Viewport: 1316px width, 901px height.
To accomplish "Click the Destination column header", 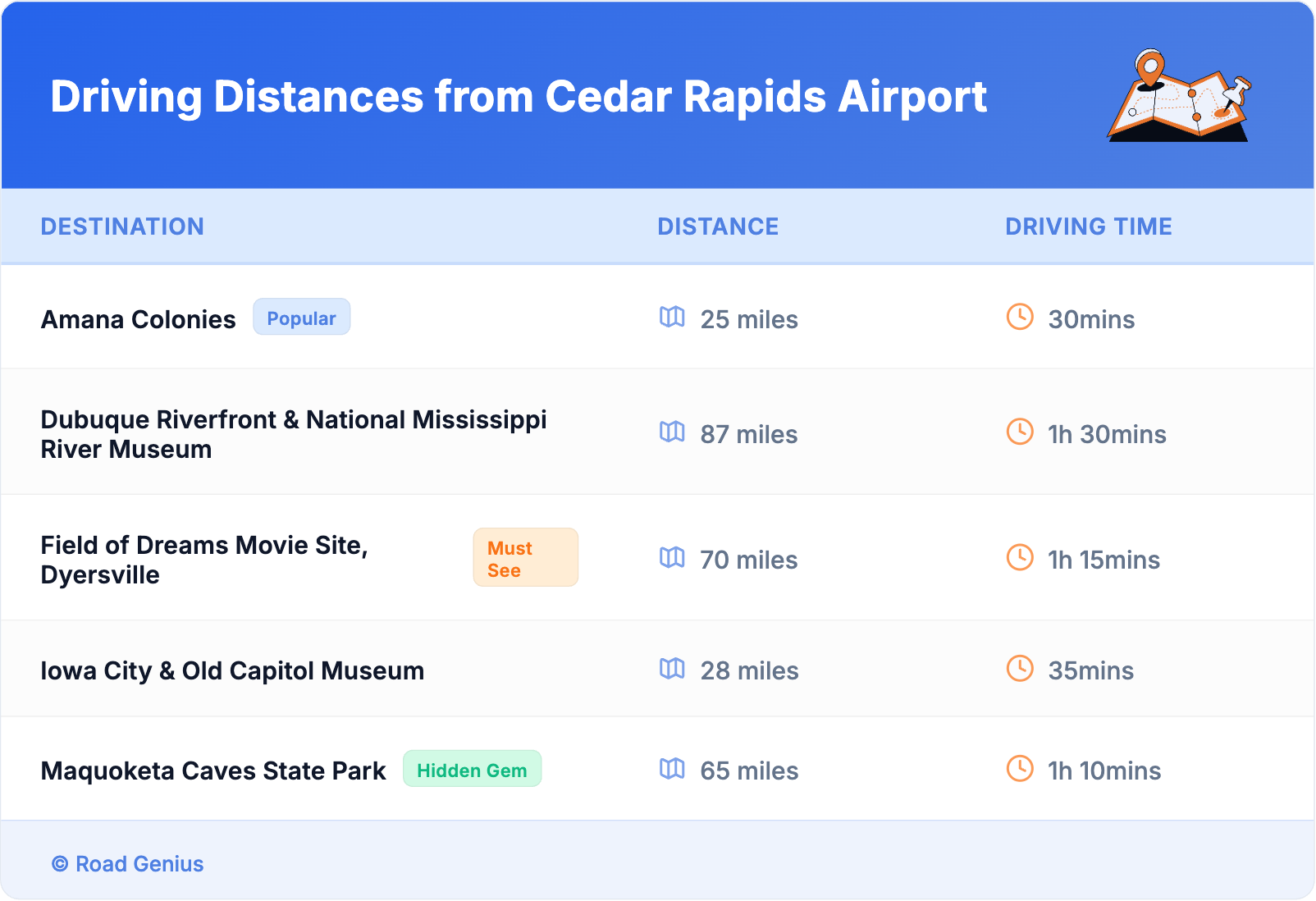I will (x=122, y=226).
